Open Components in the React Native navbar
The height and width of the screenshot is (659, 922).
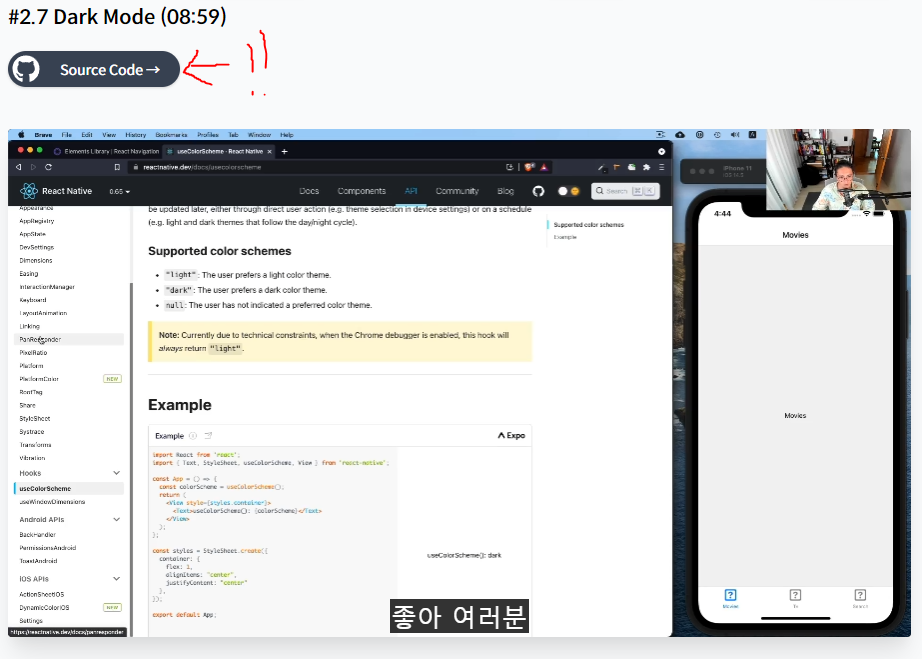(362, 191)
